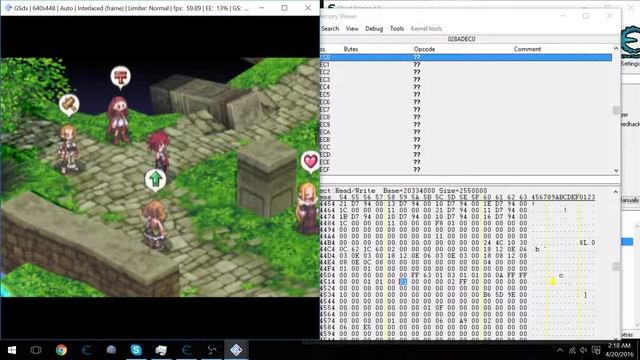Screen dimensions: 640x360
Task: Click the green up-arrow speech bubble
Action: point(156,180)
